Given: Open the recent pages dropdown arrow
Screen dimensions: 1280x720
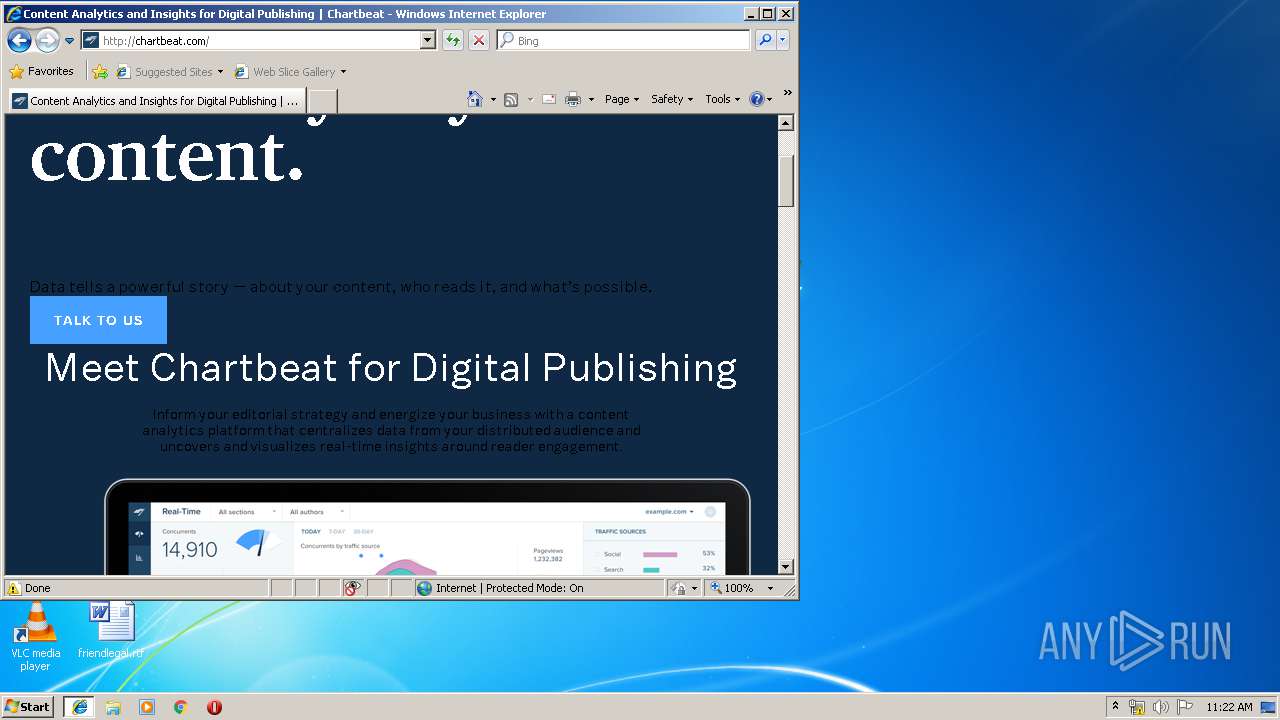Looking at the screenshot, I should [69, 41].
